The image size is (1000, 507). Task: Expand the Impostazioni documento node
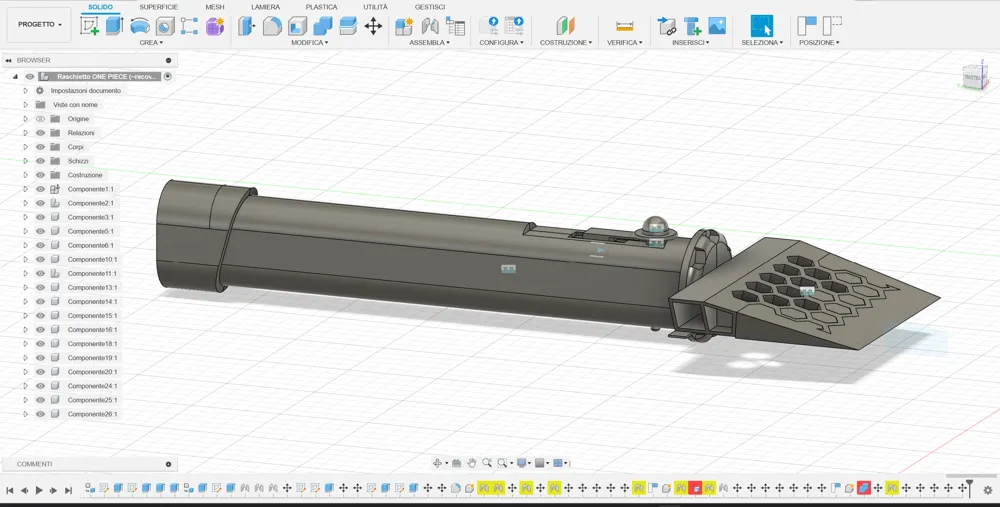tap(26, 91)
